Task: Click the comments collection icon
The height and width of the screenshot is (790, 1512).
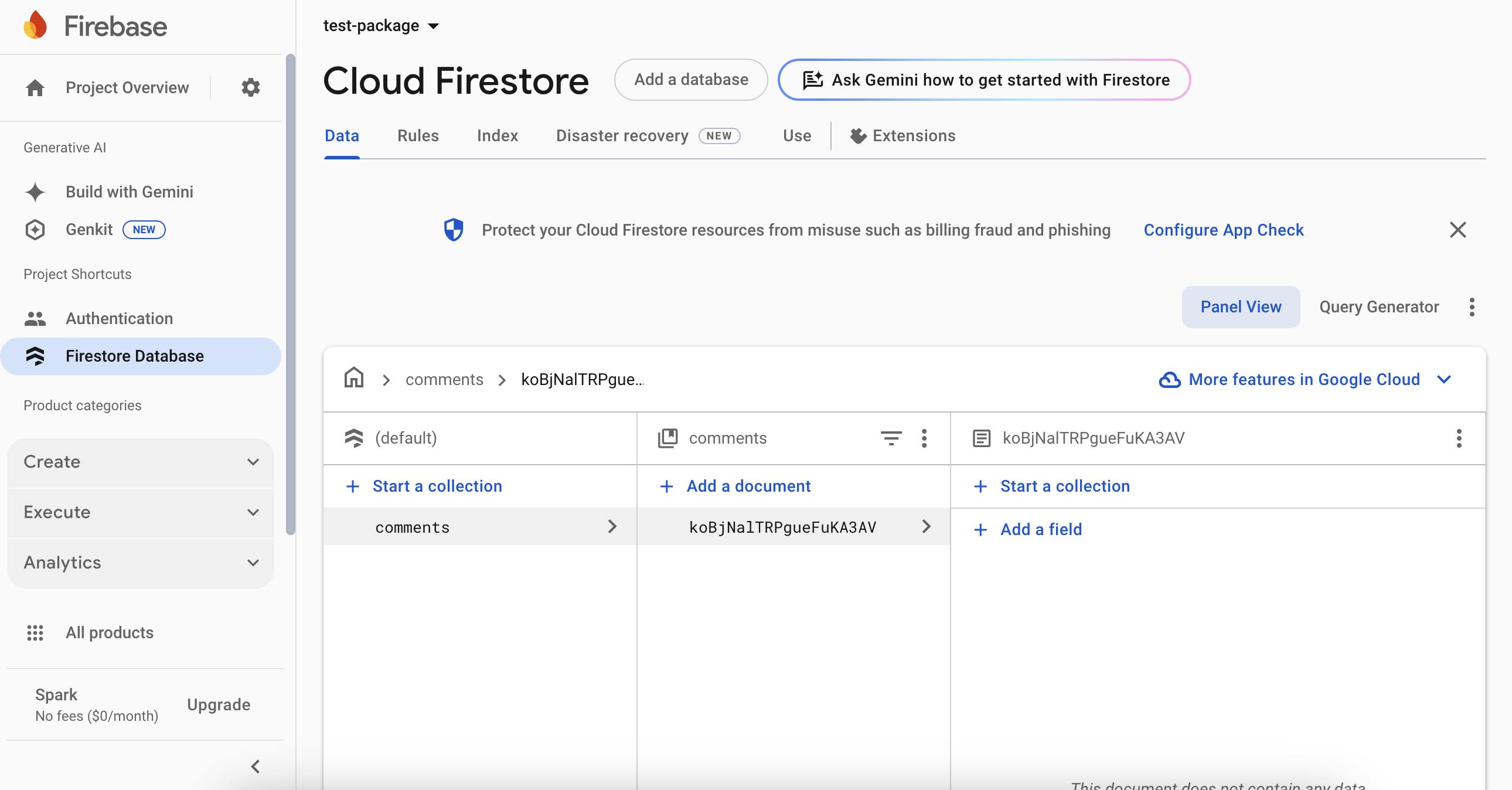Action: coord(668,438)
